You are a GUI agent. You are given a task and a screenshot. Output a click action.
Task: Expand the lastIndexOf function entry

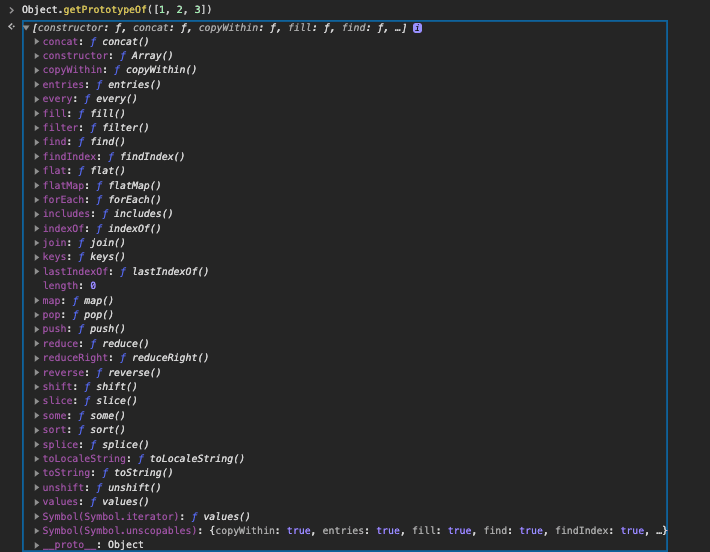pos(37,272)
